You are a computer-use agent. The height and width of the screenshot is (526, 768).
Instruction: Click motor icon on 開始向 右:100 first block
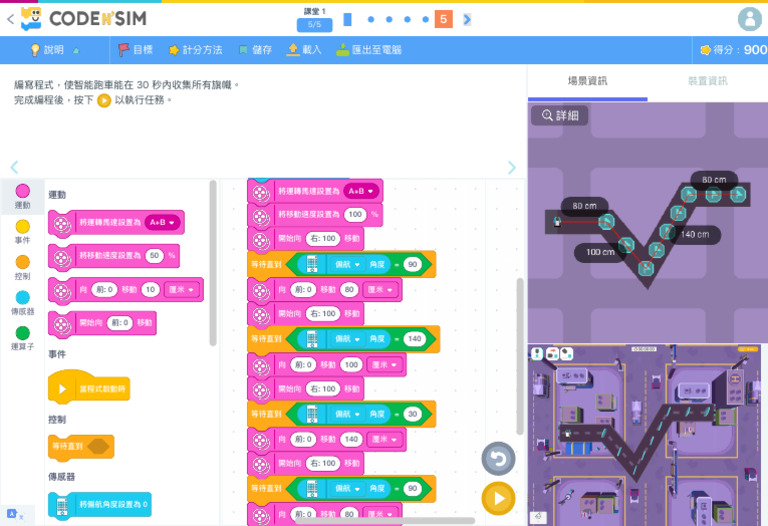[x=261, y=239]
